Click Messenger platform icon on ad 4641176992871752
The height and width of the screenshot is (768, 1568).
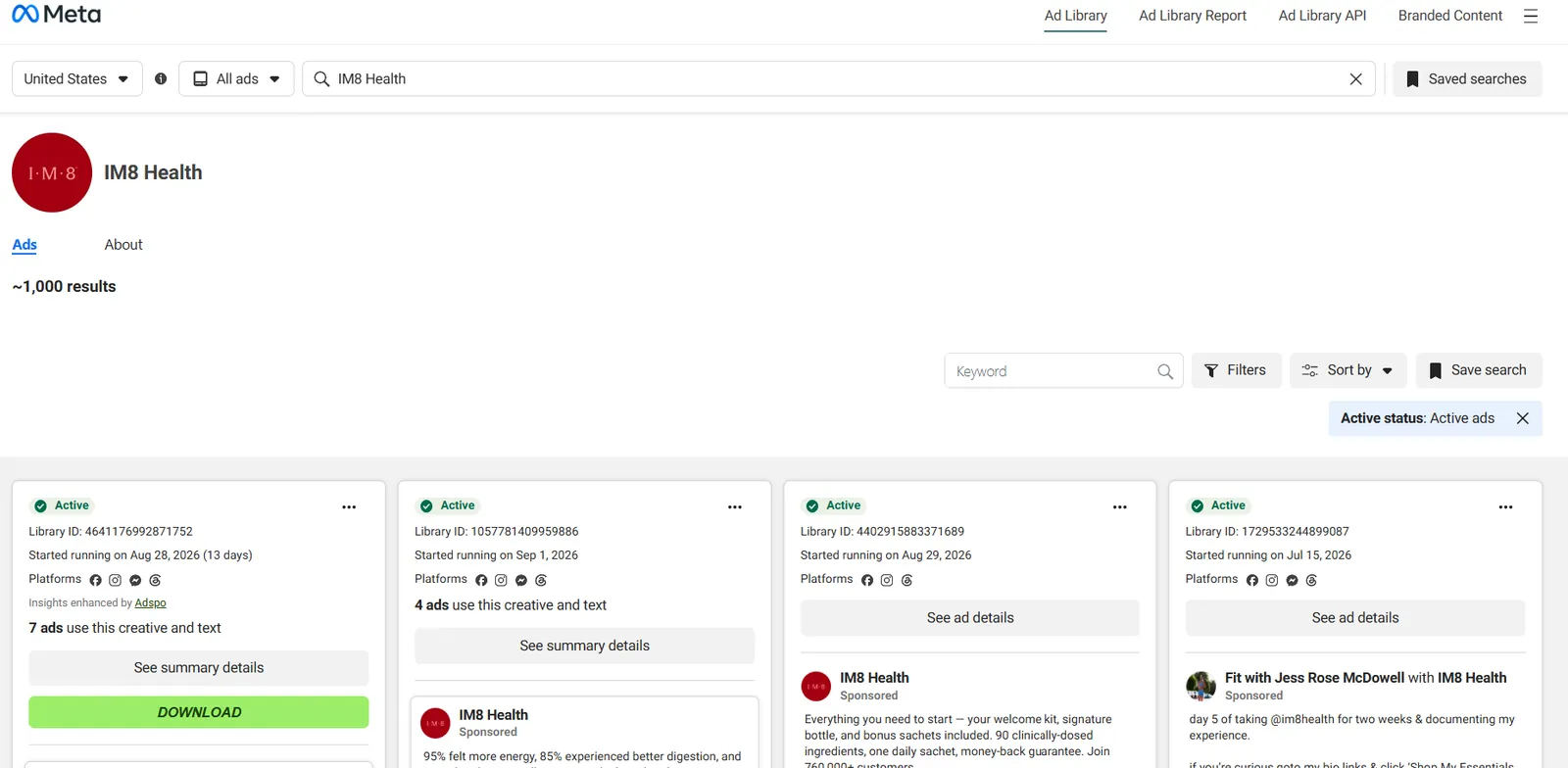(135, 580)
